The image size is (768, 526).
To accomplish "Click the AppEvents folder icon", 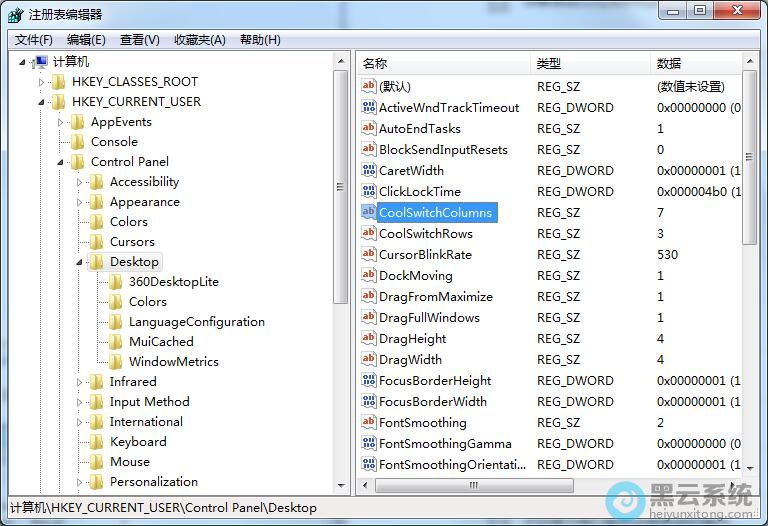I will pos(77,122).
